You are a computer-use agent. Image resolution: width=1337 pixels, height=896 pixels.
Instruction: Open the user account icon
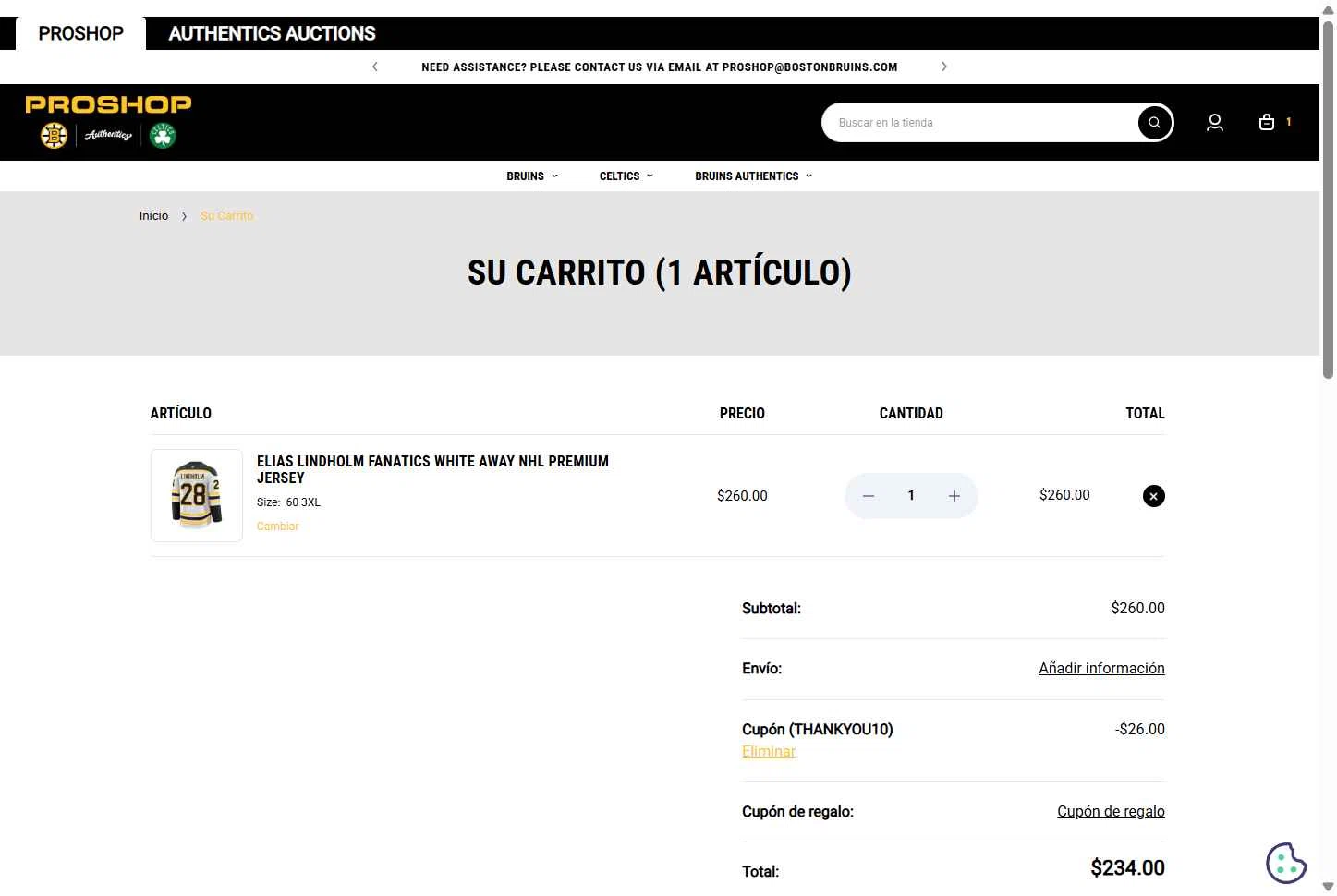(x=1215, y=122)
